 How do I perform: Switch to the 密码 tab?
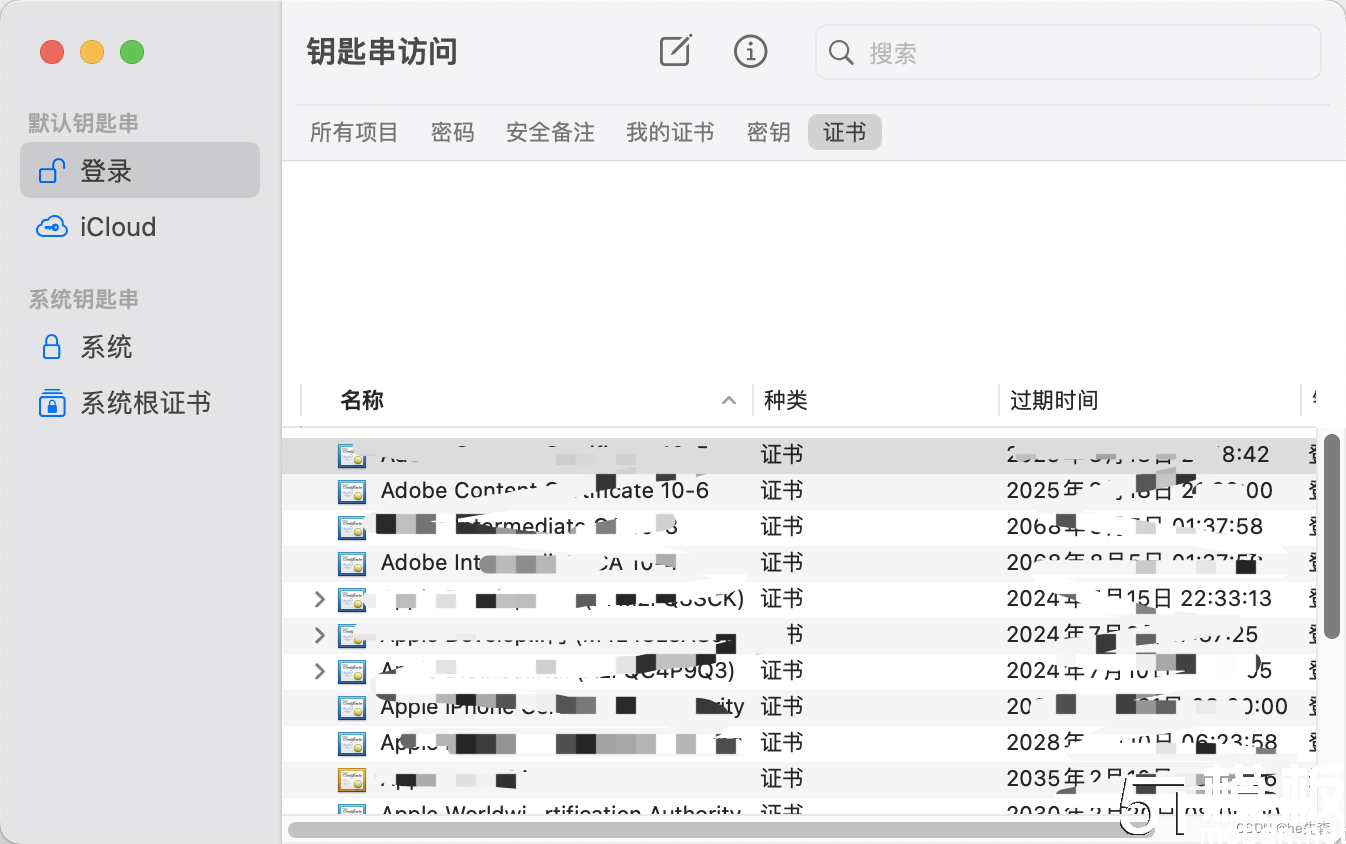(453, 132)
